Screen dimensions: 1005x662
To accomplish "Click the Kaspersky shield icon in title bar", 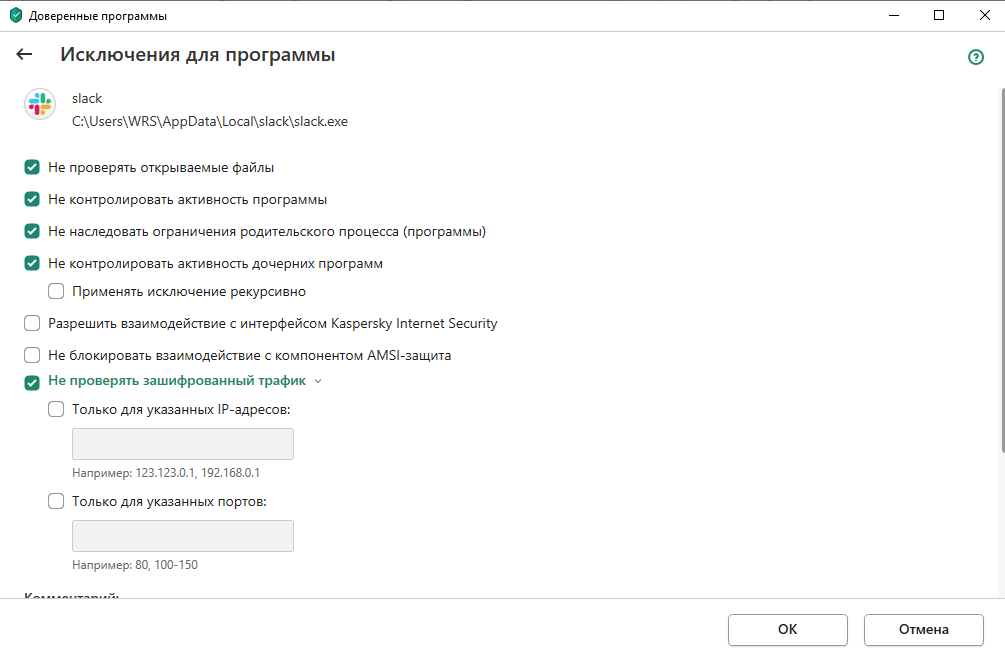I will coord(16,15).
